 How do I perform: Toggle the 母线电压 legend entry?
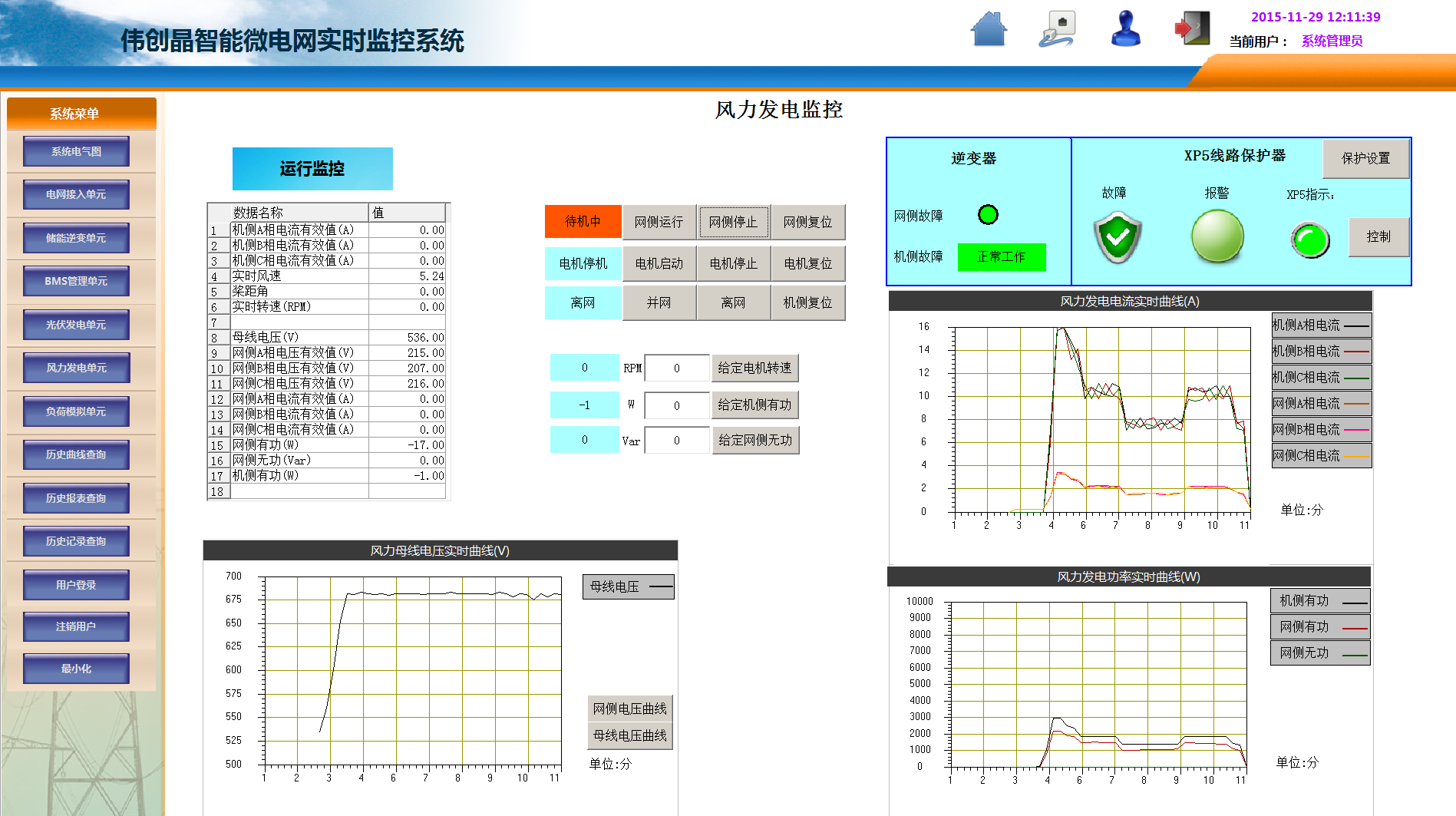pyautogui.click(x=629, y=586)
